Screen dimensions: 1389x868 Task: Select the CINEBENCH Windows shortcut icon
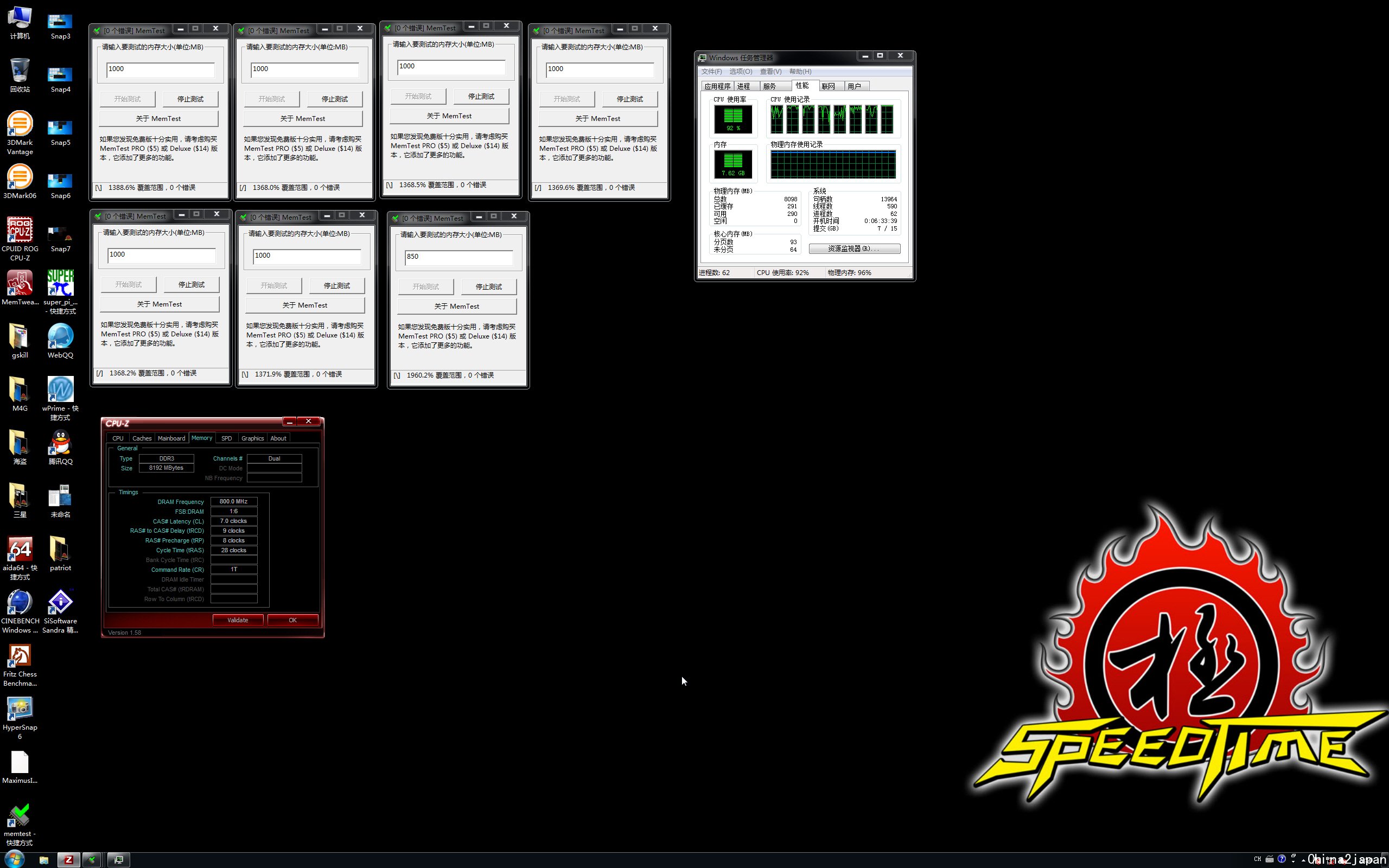[20, 612]
